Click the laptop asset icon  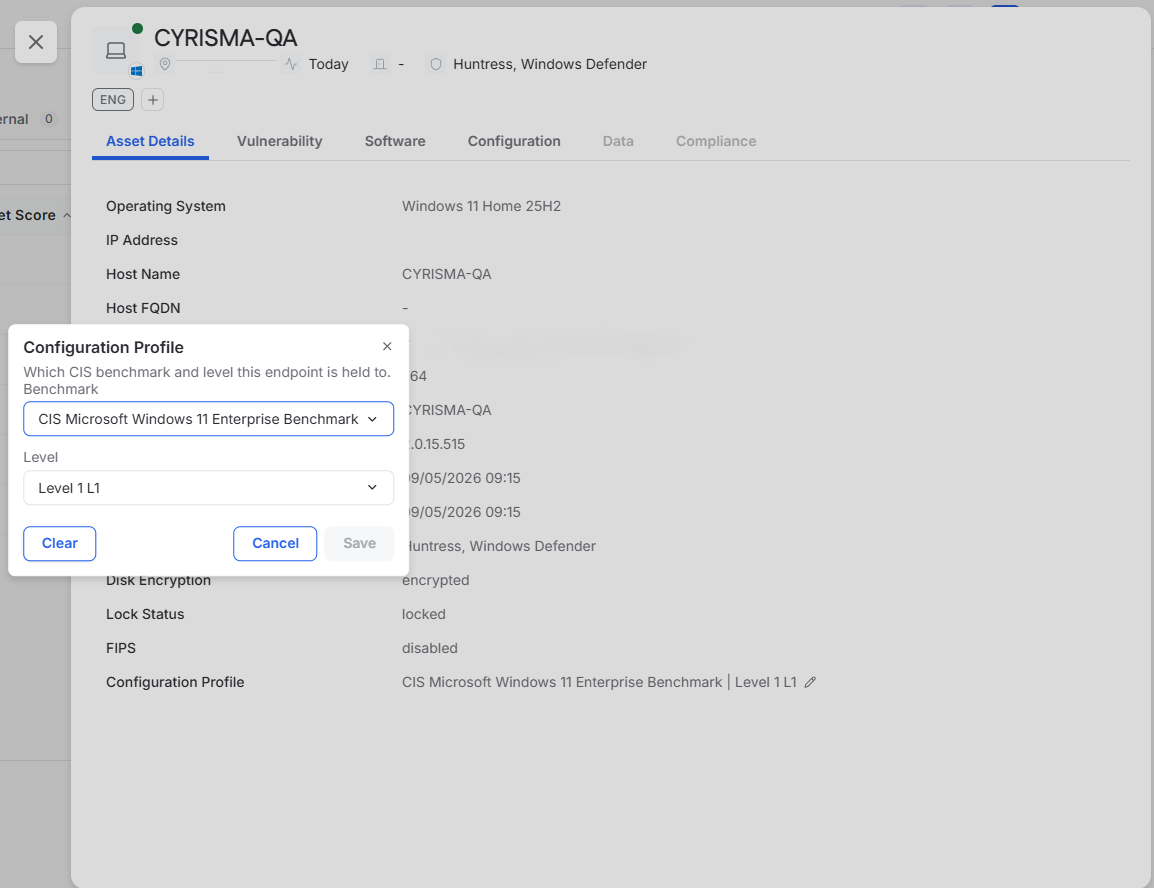coord(116,50)
